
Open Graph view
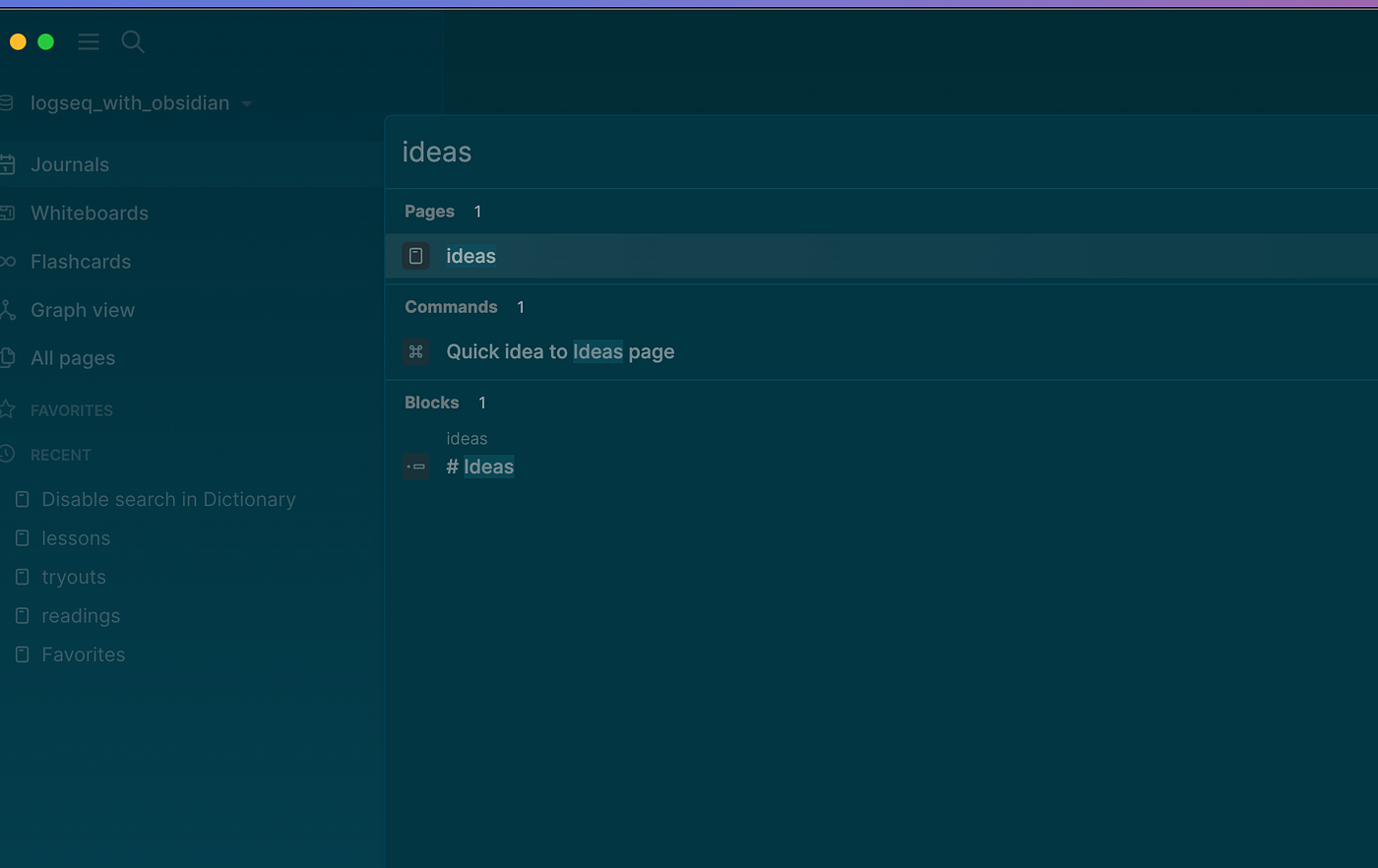click(x=83, y=310)
